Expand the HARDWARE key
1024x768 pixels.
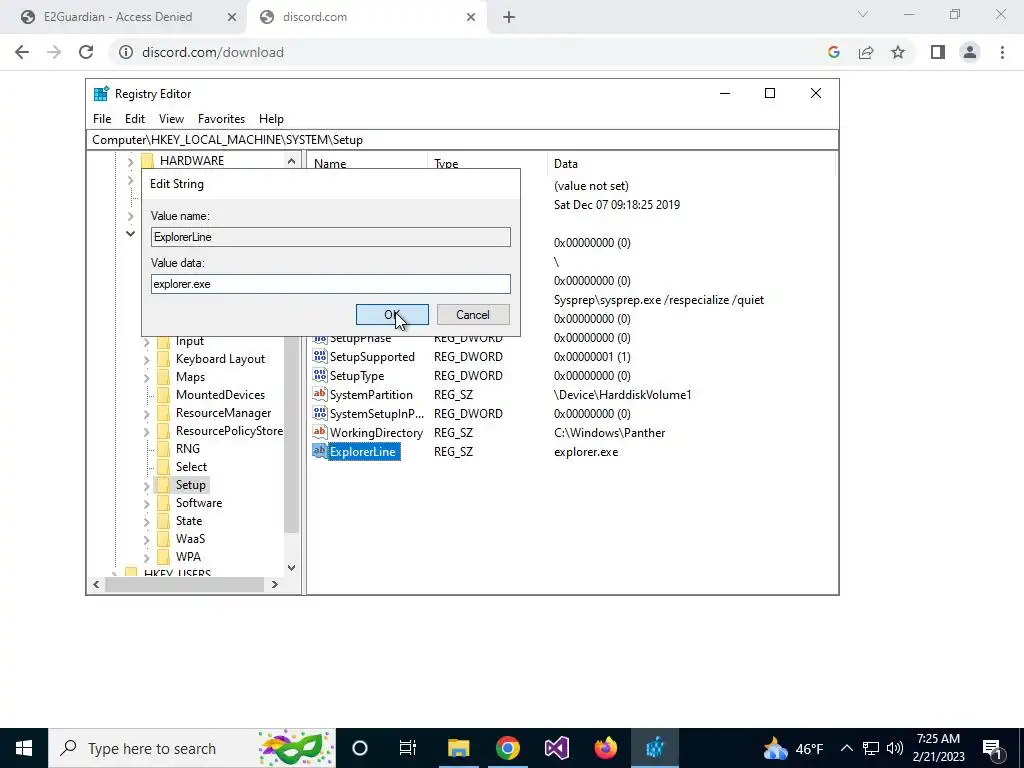click(x=130, y=161)
